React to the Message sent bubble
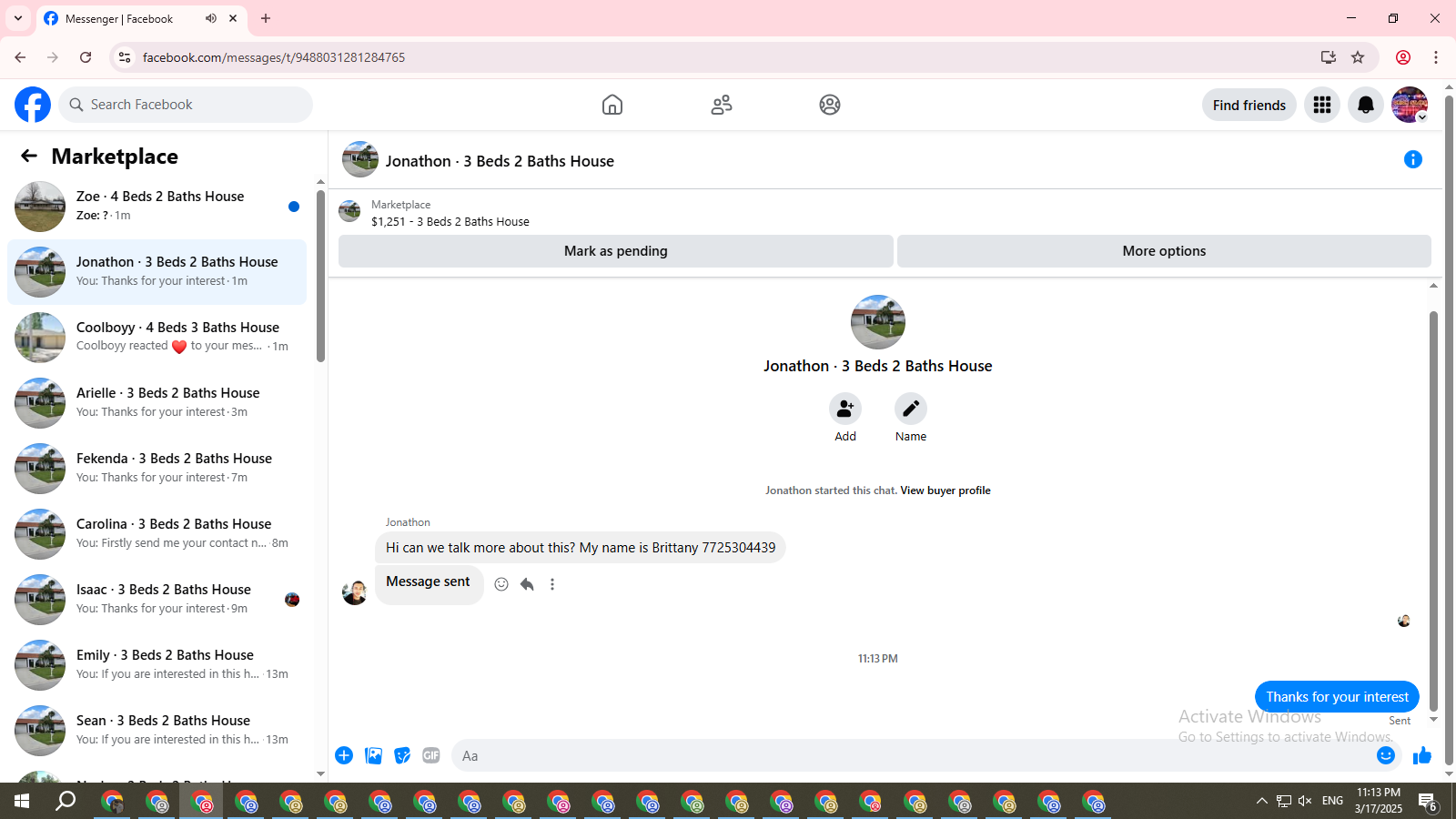Image resolution: width=1456 pixels, height=819 pixels. coord(501,584)
